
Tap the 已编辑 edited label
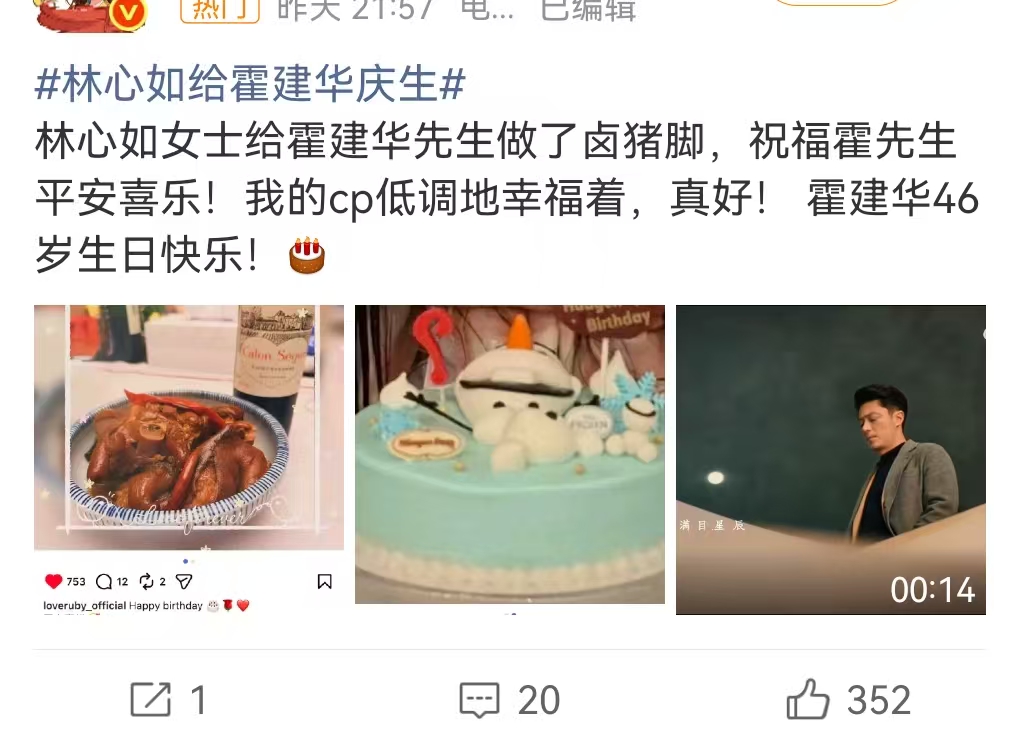click(588, 10)
